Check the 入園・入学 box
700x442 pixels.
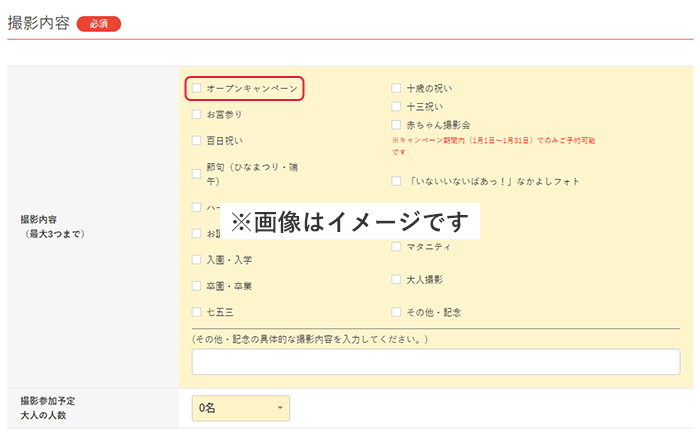pyautogui.click(x=197, y=260)
